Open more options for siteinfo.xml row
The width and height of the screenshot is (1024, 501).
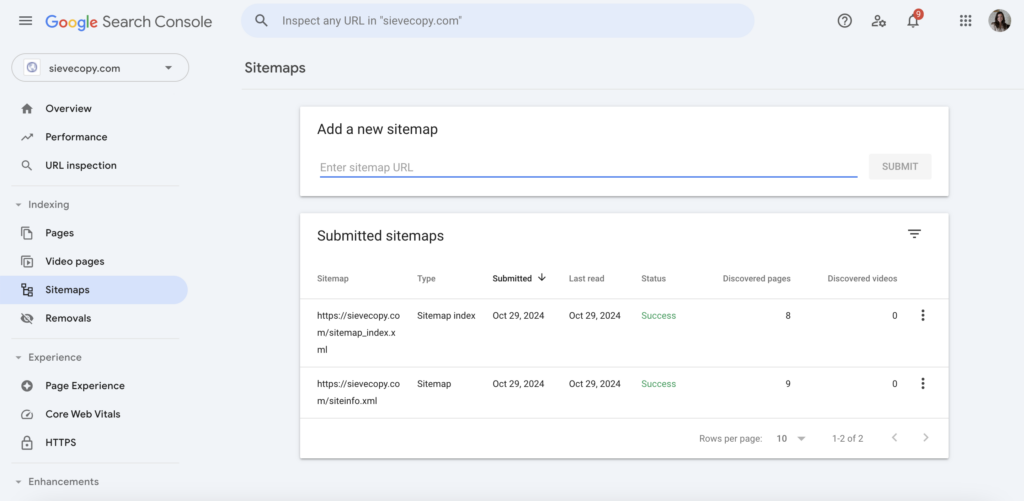pyautogui.click(x=923, y=383)
